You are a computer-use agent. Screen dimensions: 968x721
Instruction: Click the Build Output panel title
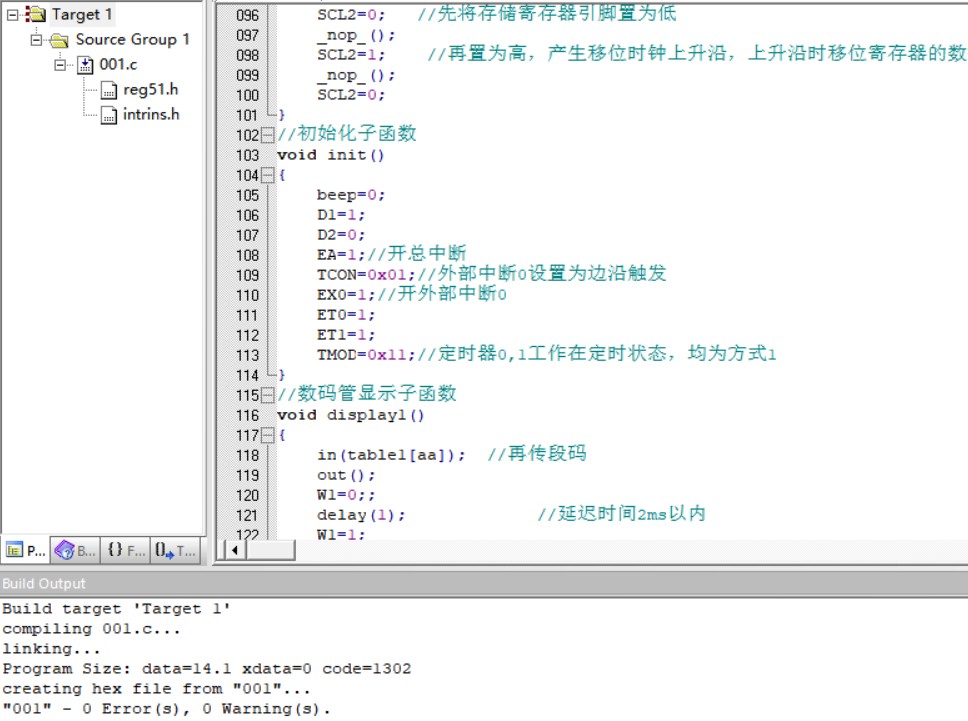(x=44, y=583)
